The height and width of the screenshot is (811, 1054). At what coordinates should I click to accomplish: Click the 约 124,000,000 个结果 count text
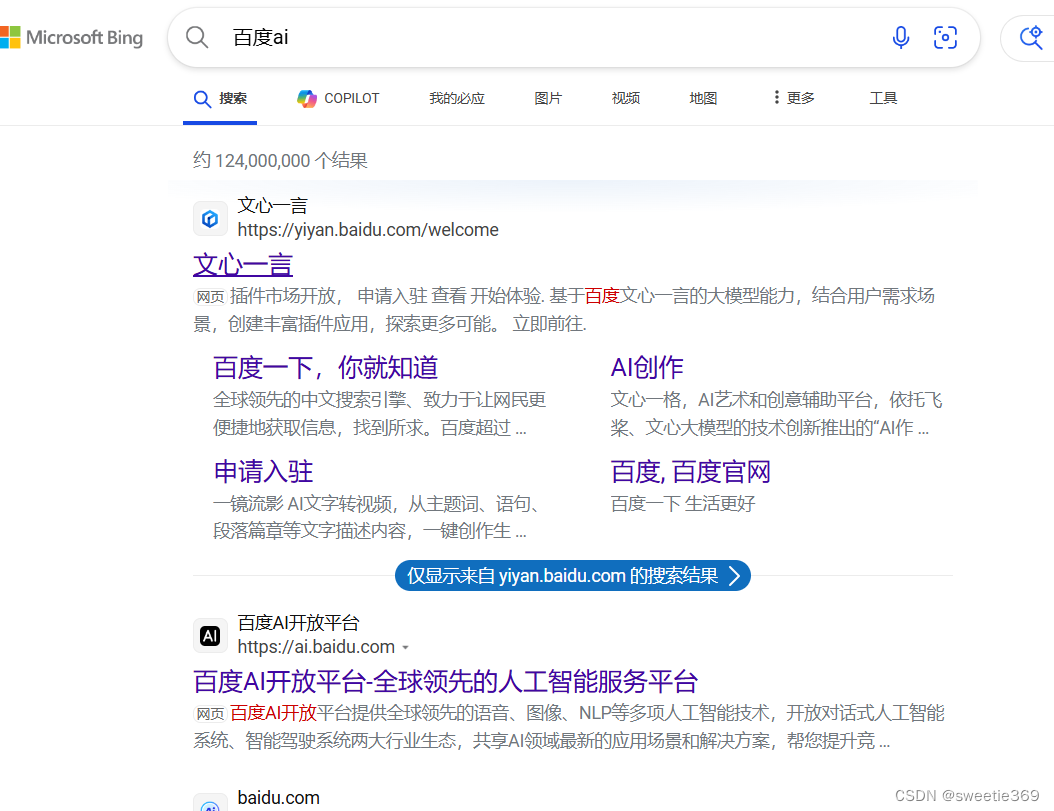tap(280, 161)
